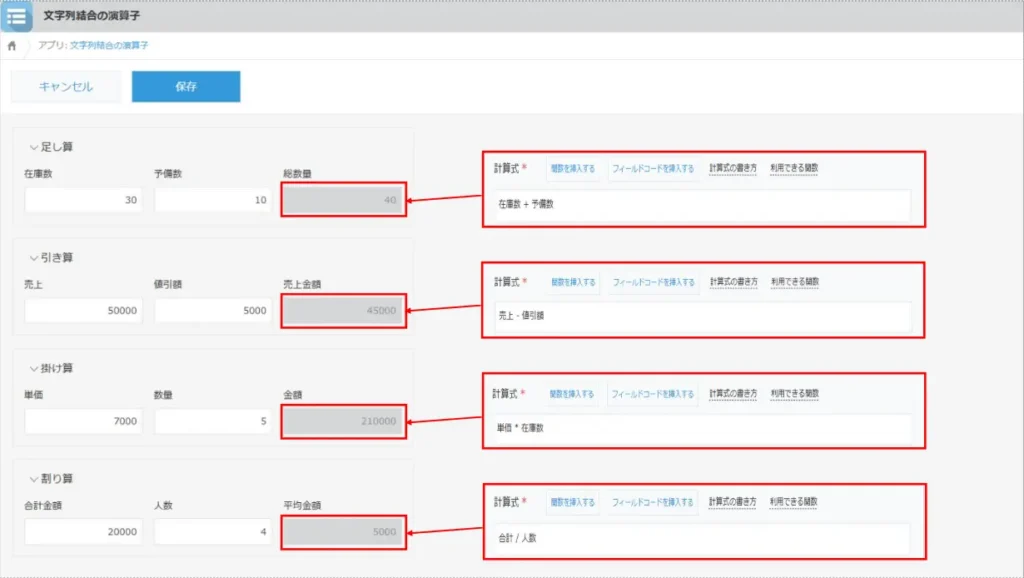1024x578 pixels.
Task: Open 利用できる関数 in the subtraction panel
Action: [793, 282]
